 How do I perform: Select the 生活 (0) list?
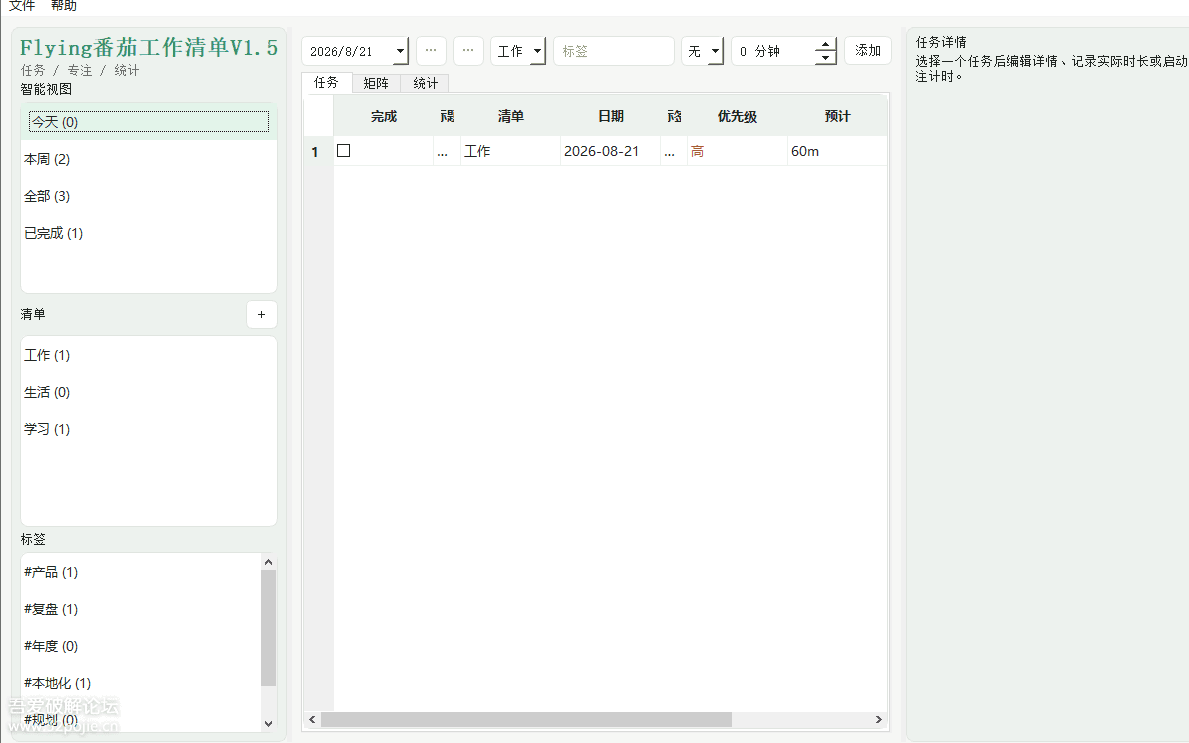[149, 393]
